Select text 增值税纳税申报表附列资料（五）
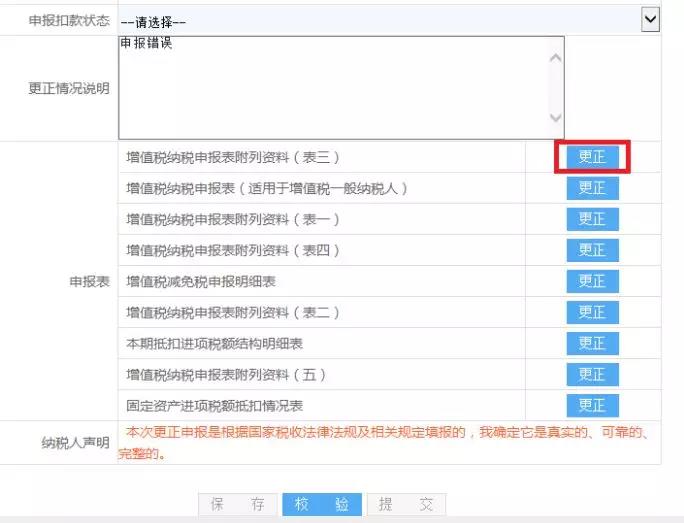 [x=226, y=375]
